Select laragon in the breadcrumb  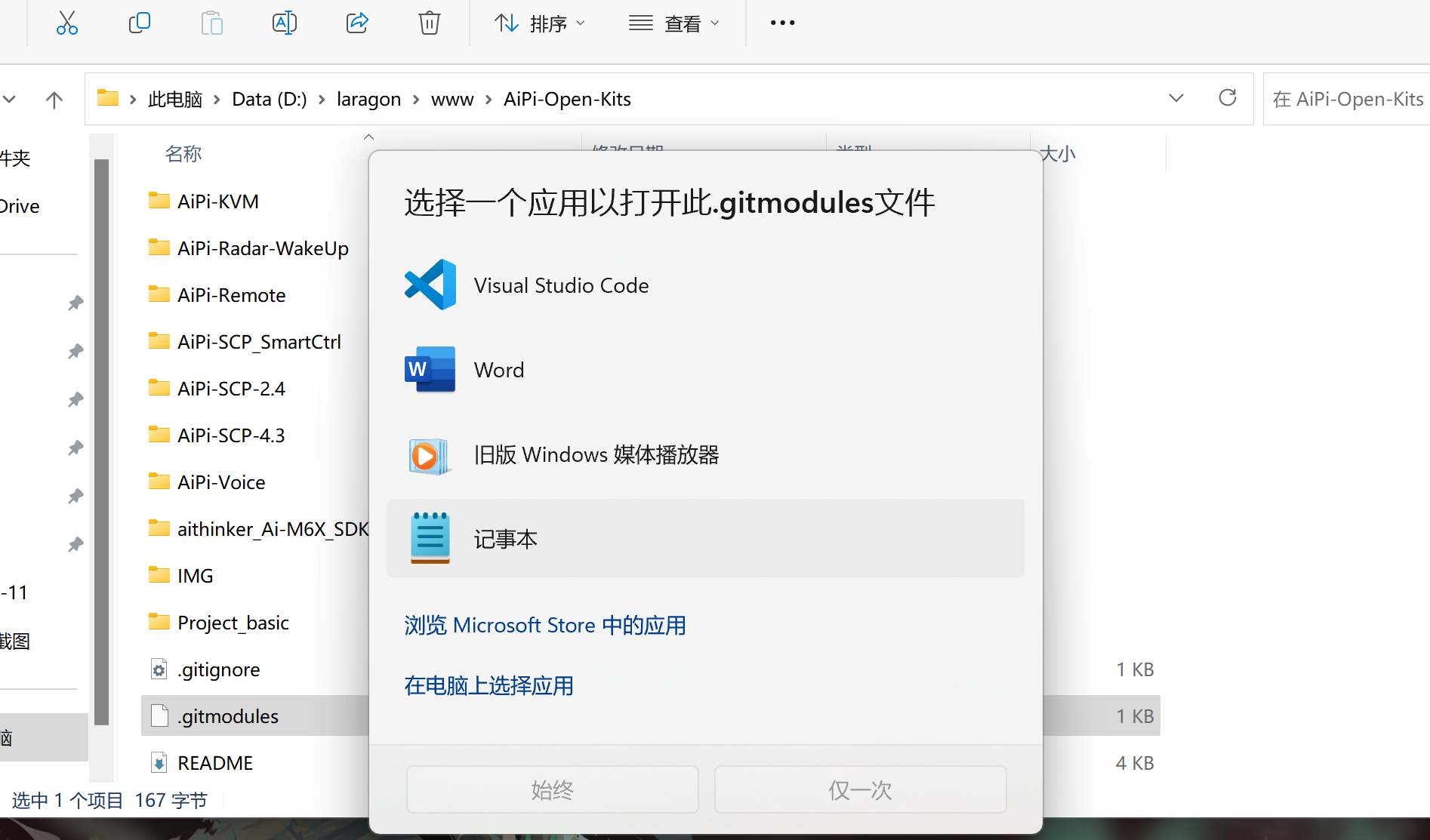(x=368, y=99)
